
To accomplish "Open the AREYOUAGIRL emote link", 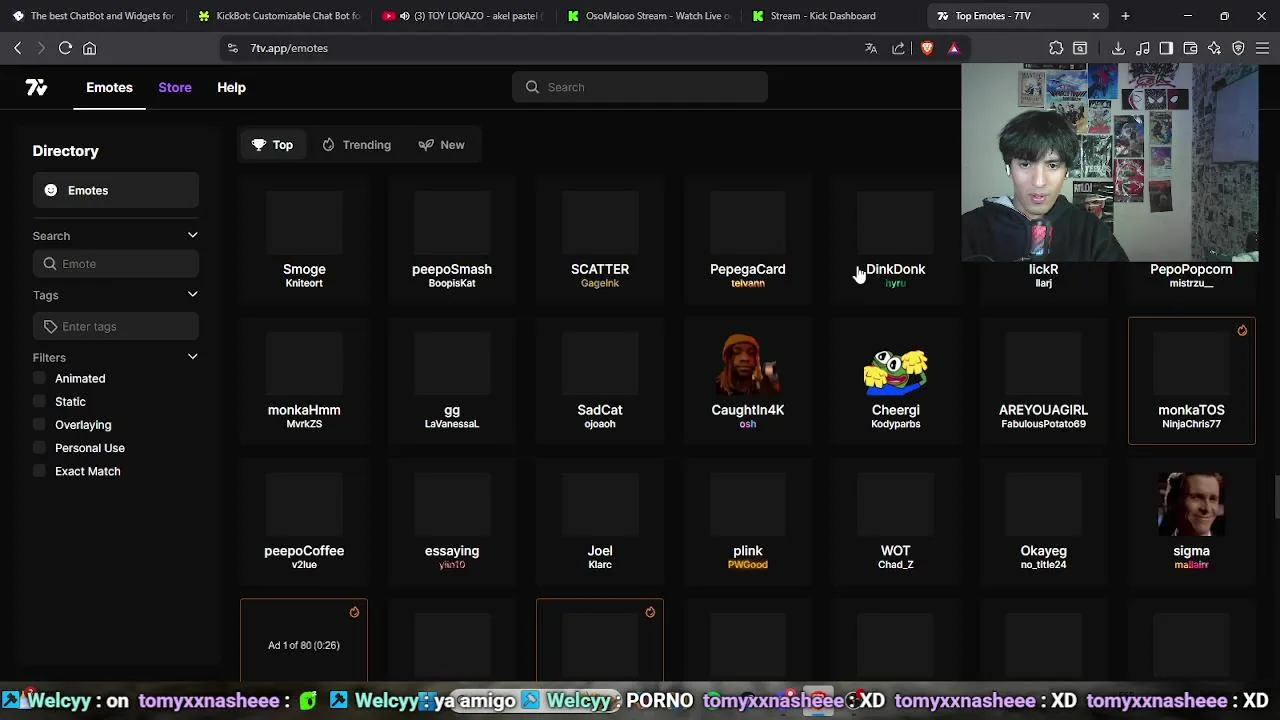I will coord(1043,410).
